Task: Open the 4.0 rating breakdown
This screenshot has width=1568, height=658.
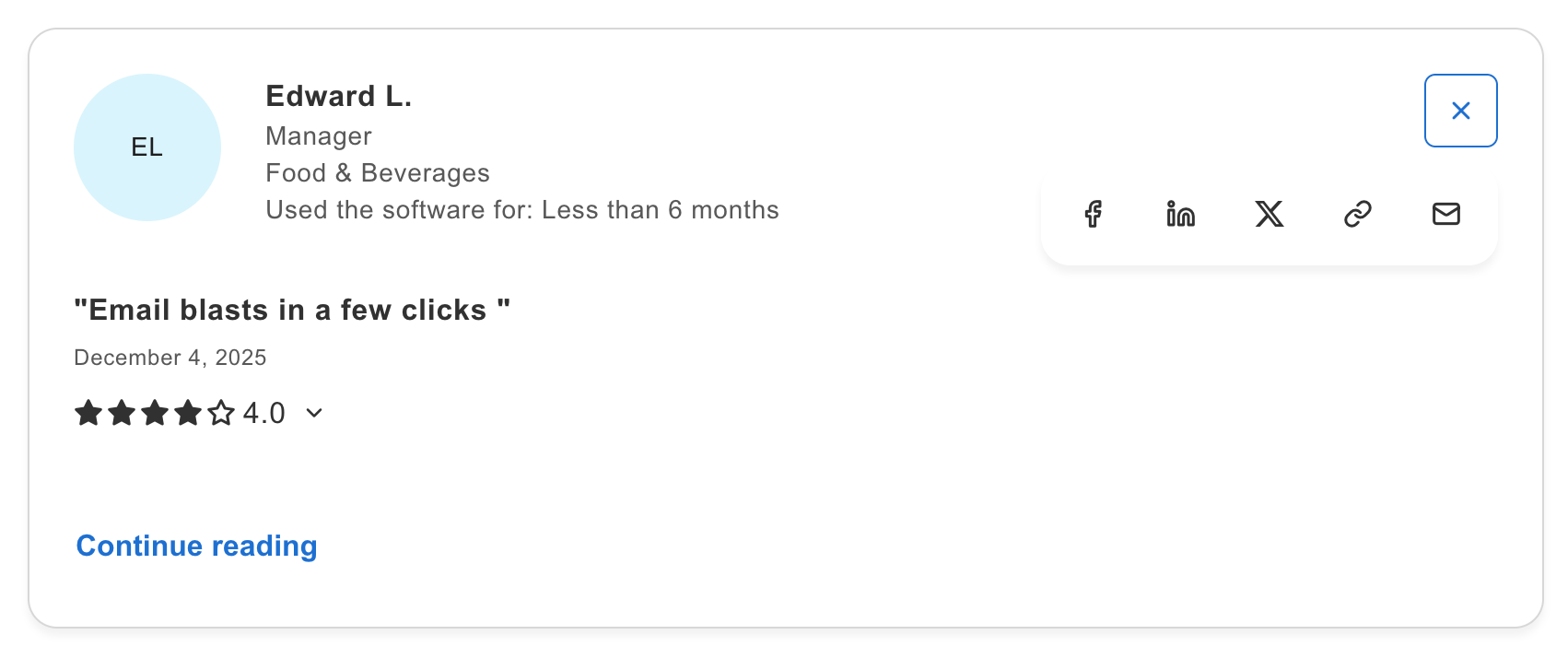Action: click(x=264, y=413)
